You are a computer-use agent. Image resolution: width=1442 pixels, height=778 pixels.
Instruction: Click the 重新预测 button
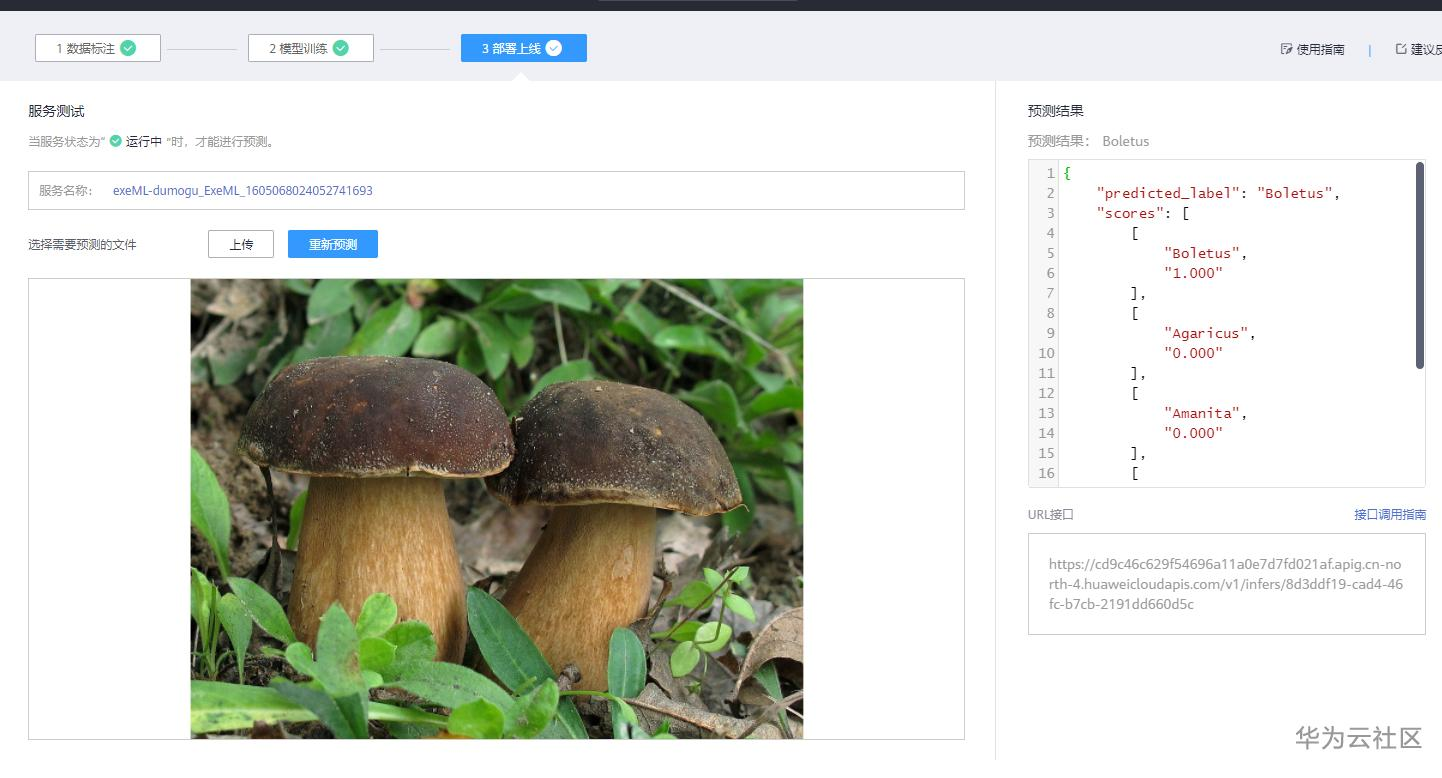click(x=333, y=244)
